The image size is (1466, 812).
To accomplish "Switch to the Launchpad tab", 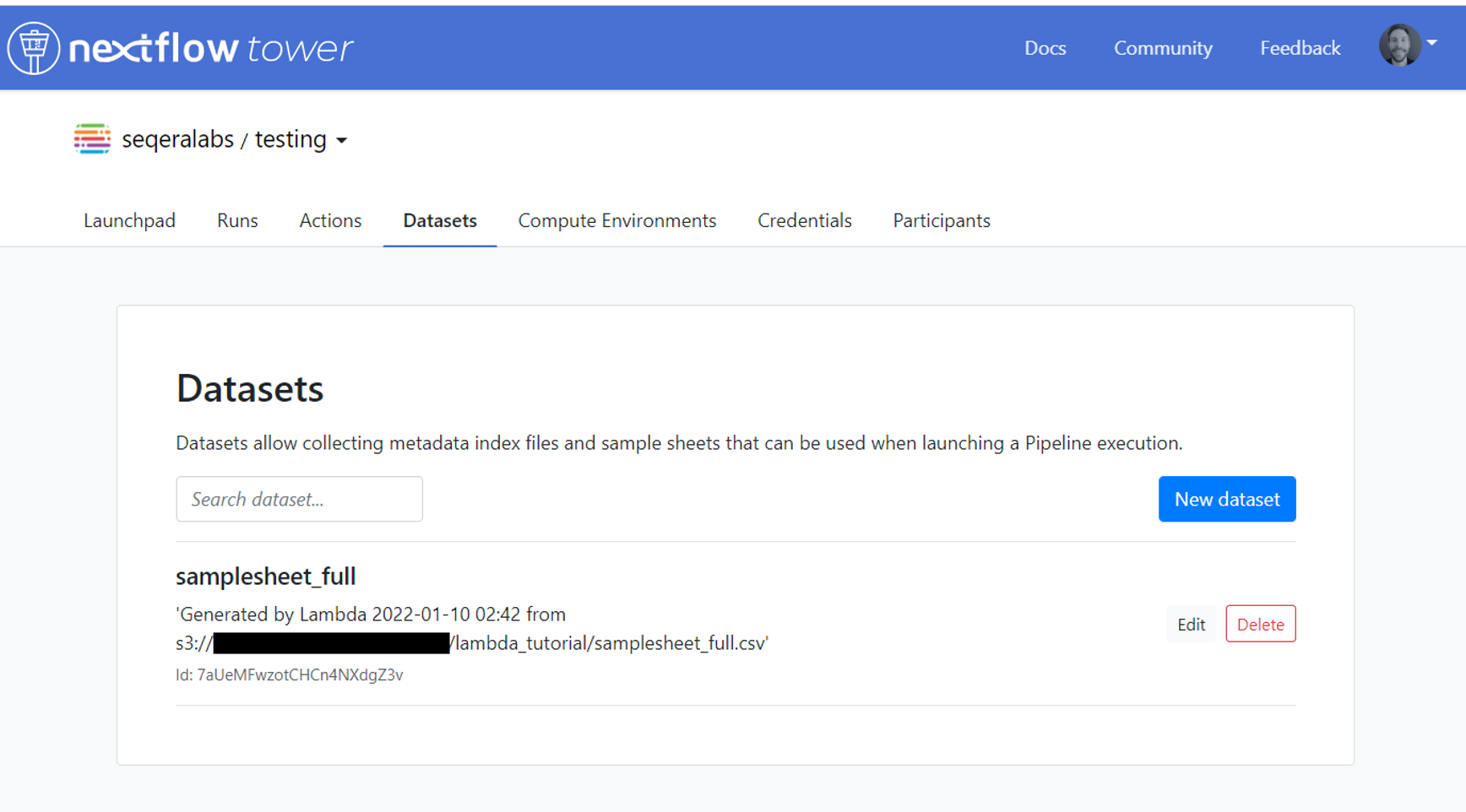I will tap(129, 220).
